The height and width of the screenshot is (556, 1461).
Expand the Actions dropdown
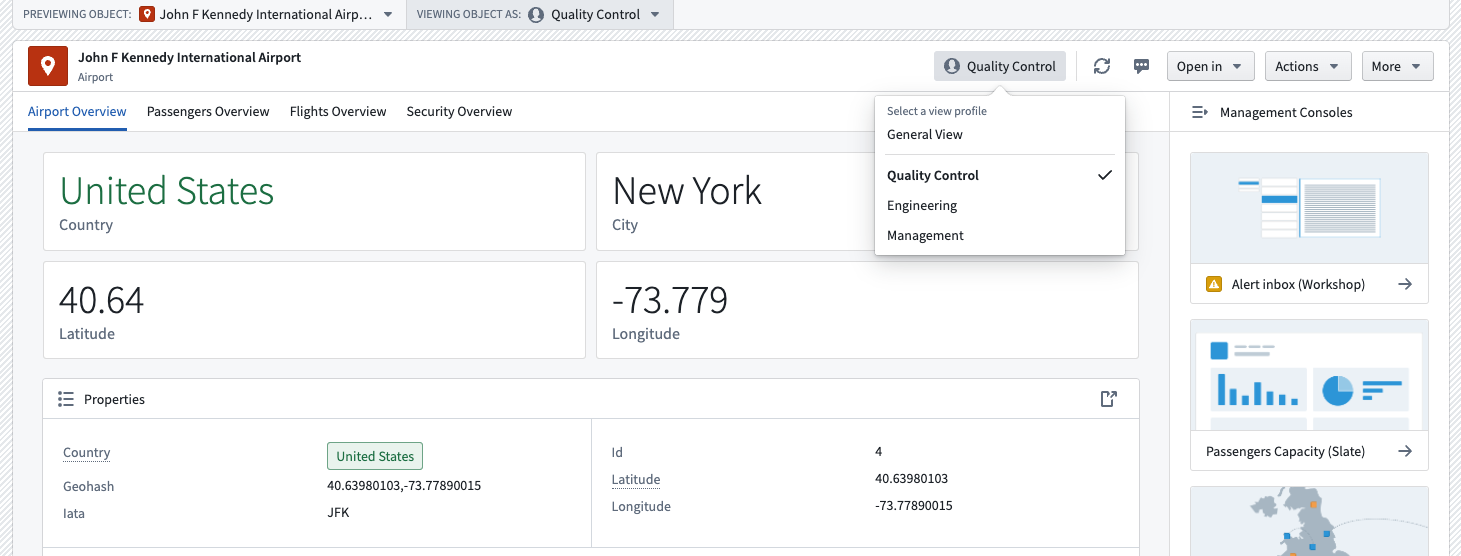[1308, 66]
